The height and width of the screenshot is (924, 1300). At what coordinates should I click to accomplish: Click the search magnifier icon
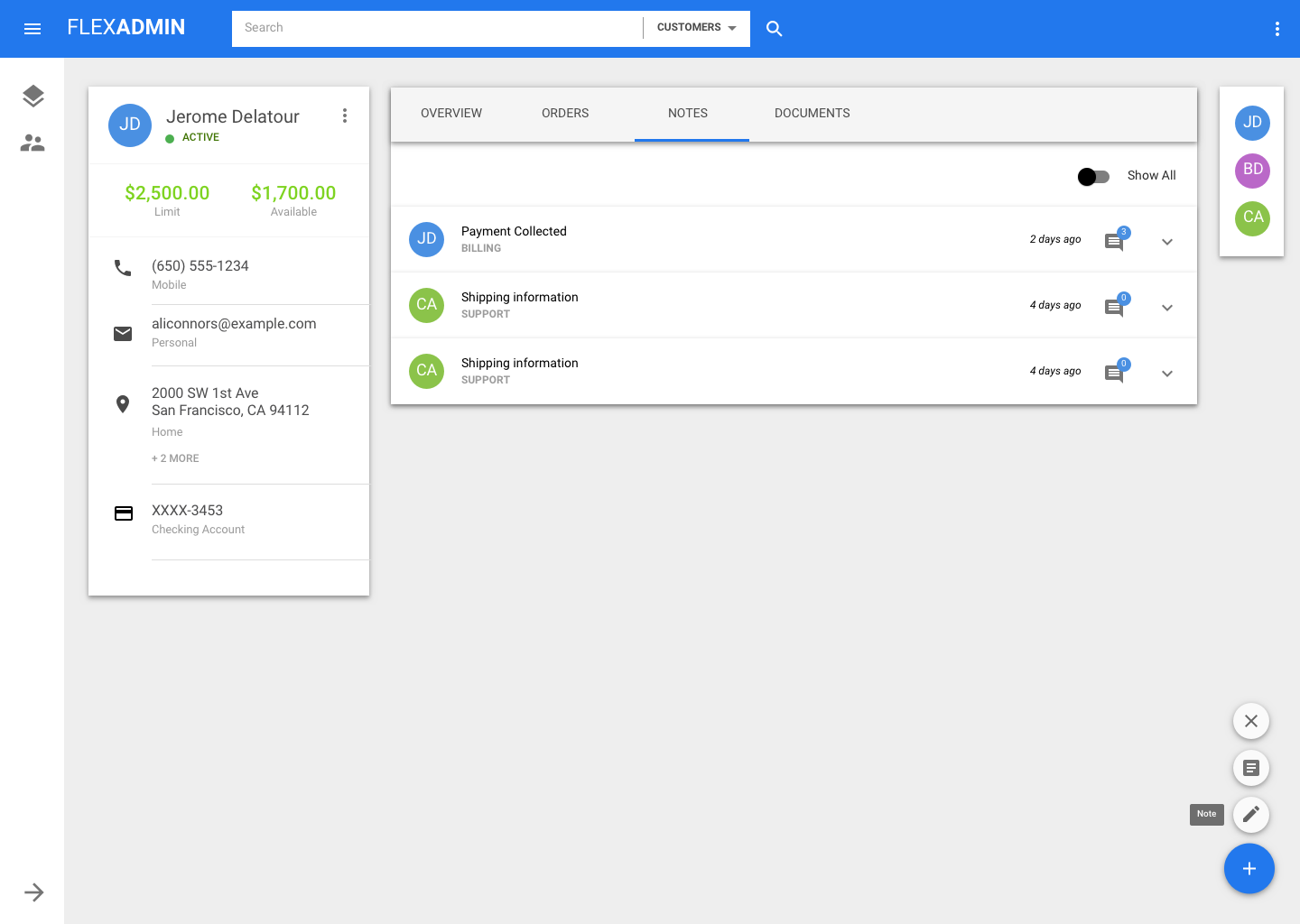click(x=774, y=29)
